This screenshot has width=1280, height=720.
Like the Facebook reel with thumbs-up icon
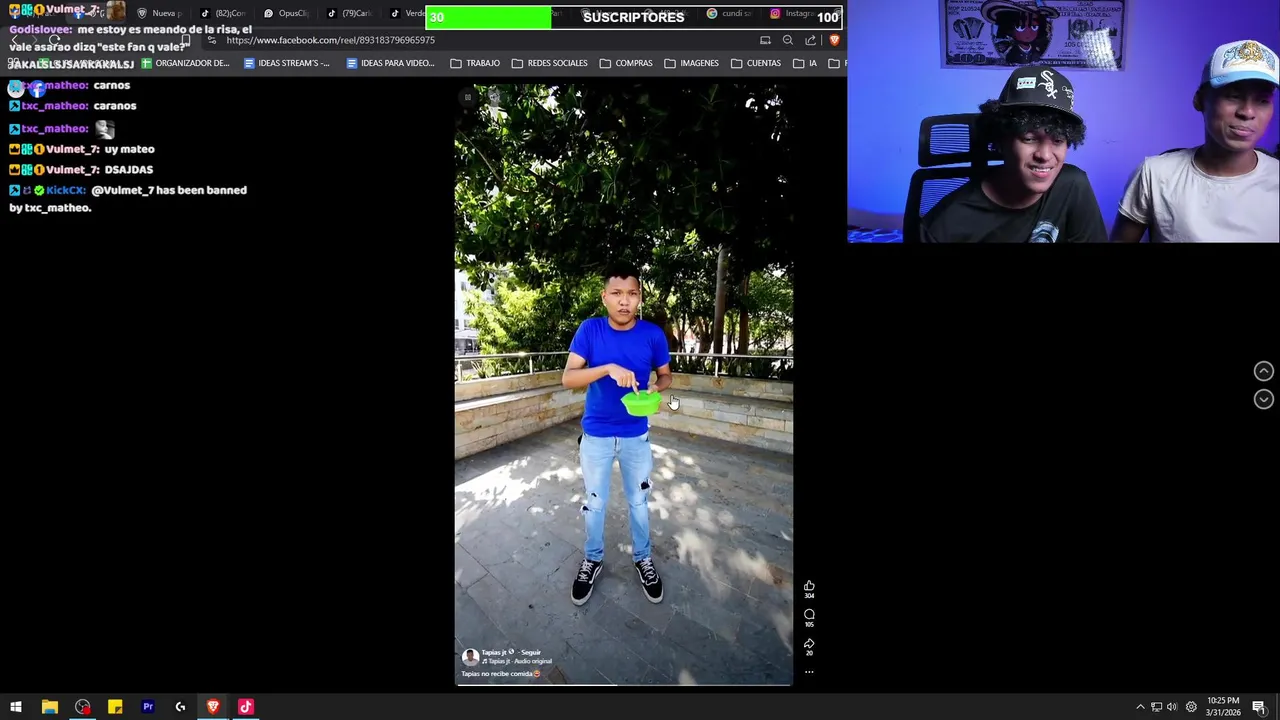(809, 586)
